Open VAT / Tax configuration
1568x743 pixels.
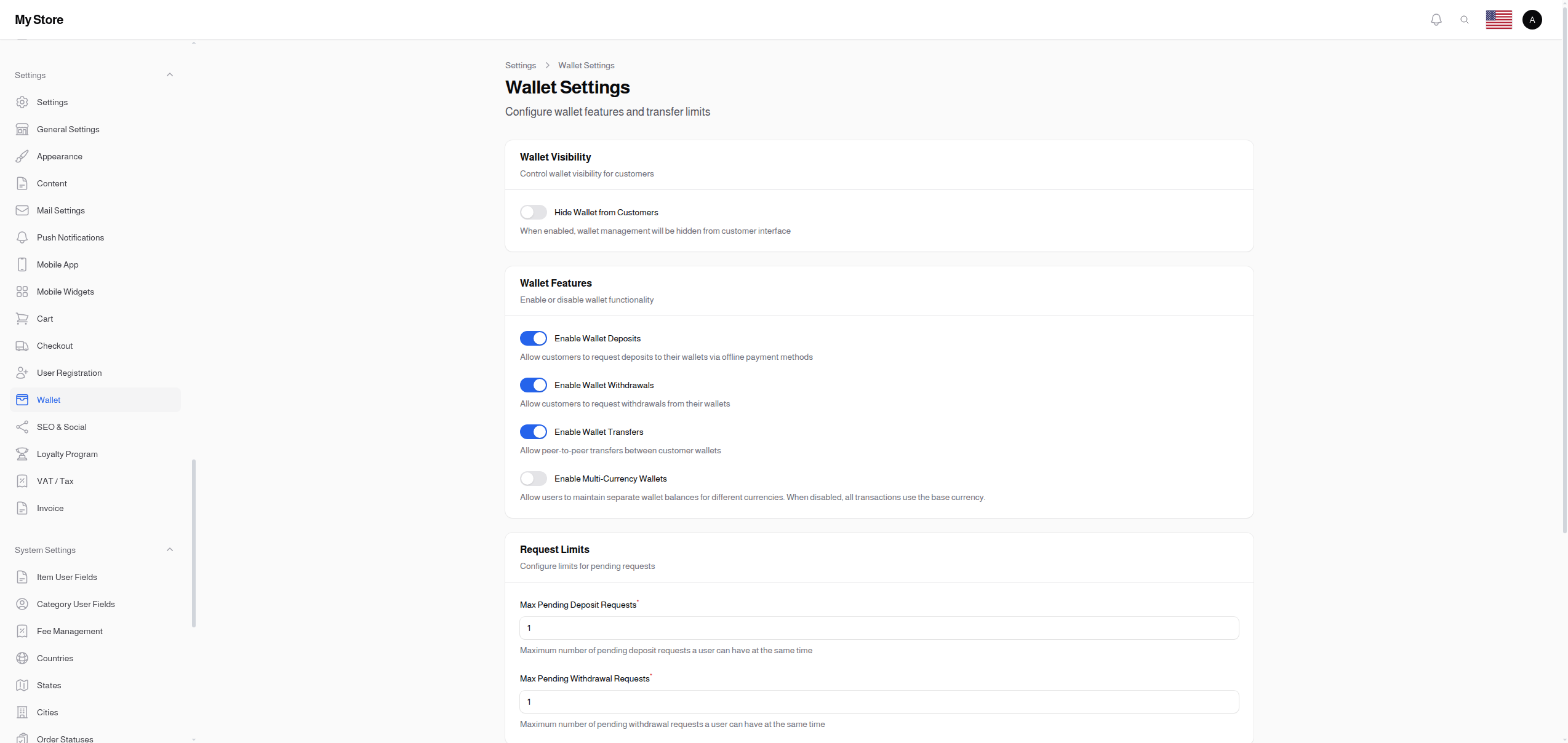[54, 481]
